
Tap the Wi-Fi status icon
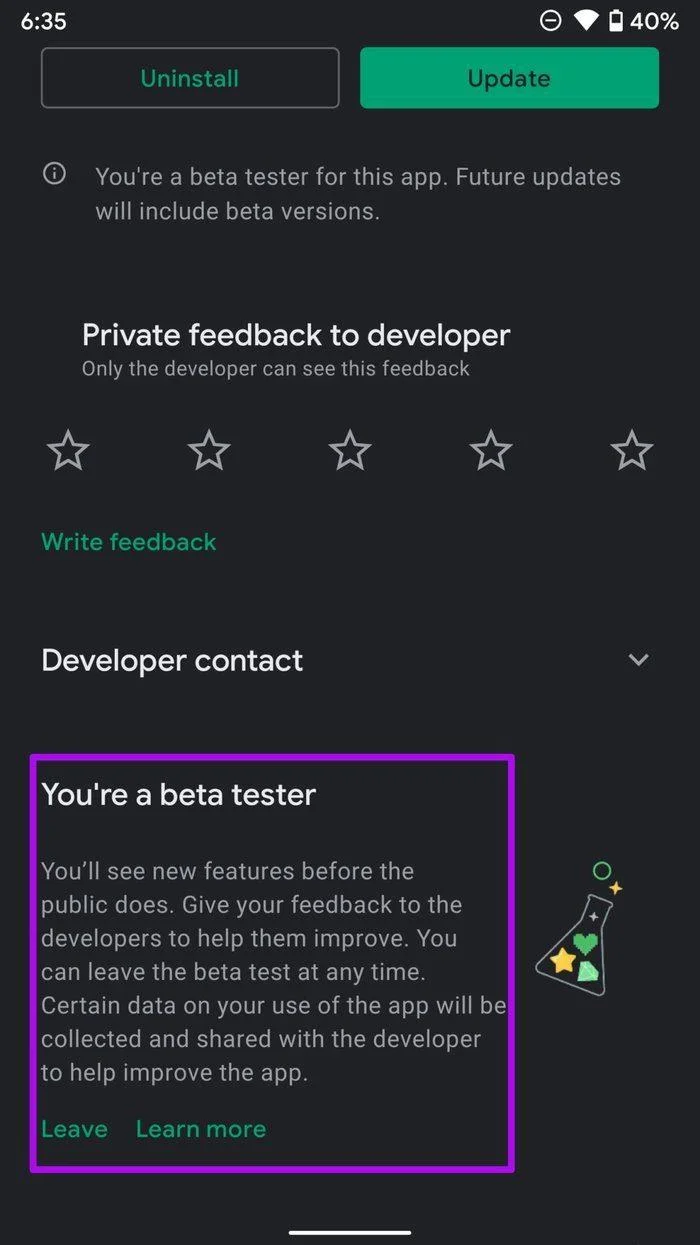(x=586, y=21)
